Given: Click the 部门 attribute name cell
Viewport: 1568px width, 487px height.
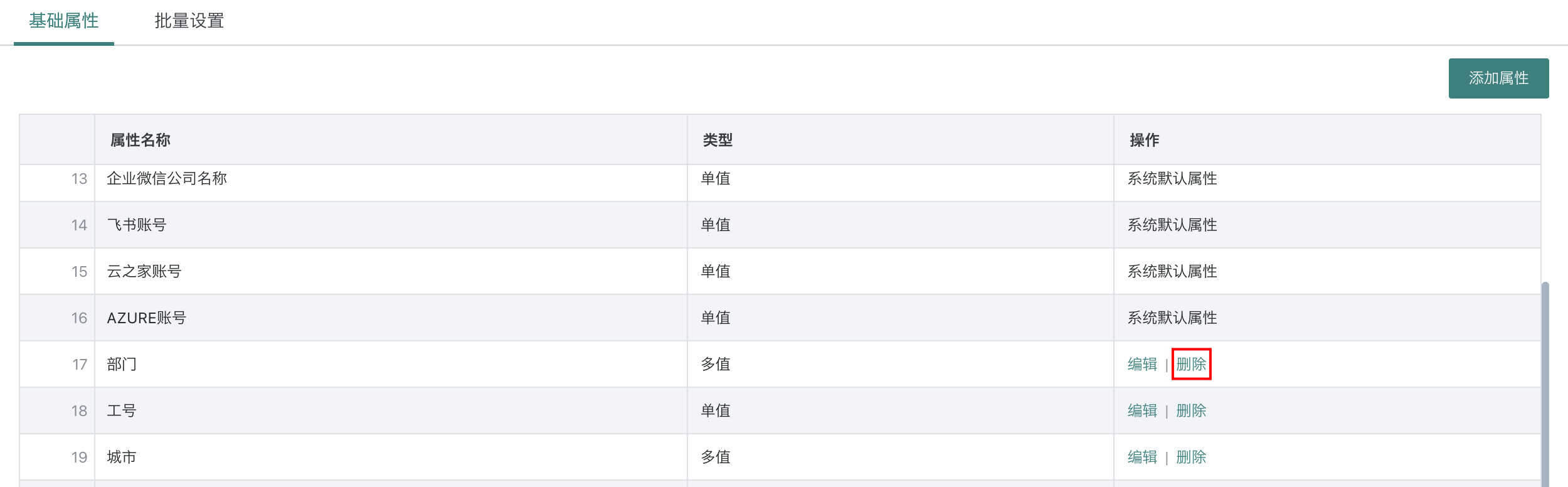Looking at the screenshot, I should click(x=122, y=365).
